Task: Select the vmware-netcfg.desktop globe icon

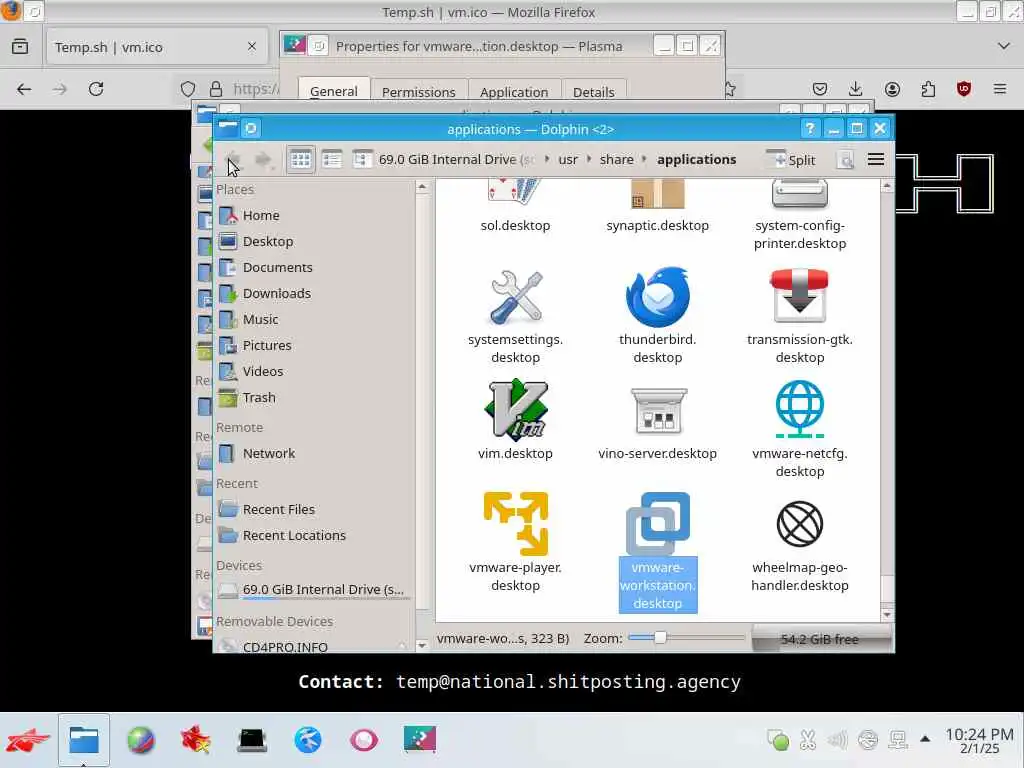Action: pyautogui.click(x=799, y=409)
